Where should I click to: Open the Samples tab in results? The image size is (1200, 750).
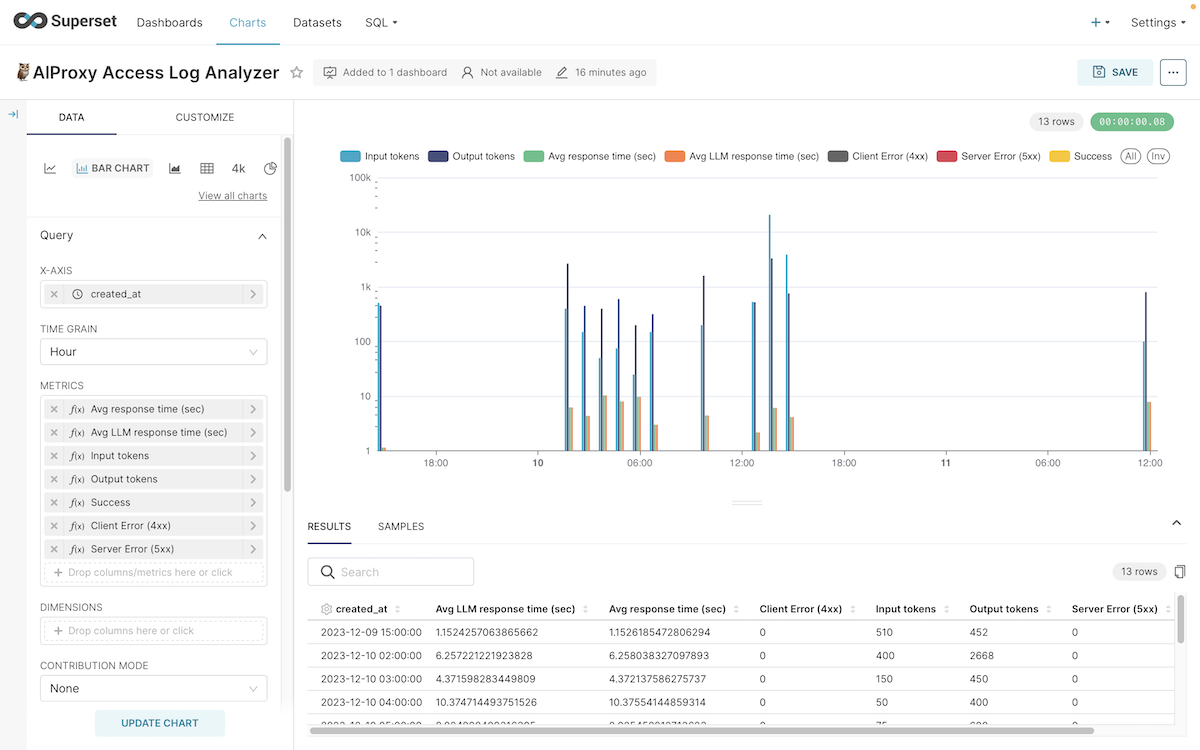pyautogui.click(x=400, y=526)
